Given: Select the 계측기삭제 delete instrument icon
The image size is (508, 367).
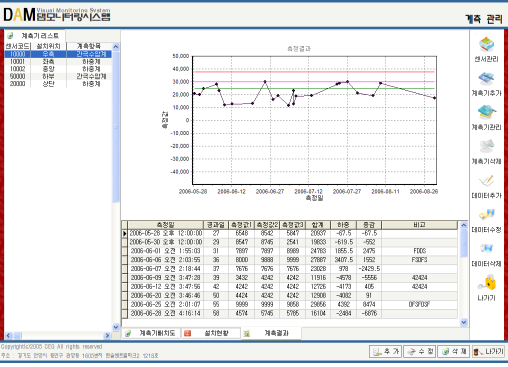Looking at the screenshot, I should pyautogui.click(x=487, y=147).
